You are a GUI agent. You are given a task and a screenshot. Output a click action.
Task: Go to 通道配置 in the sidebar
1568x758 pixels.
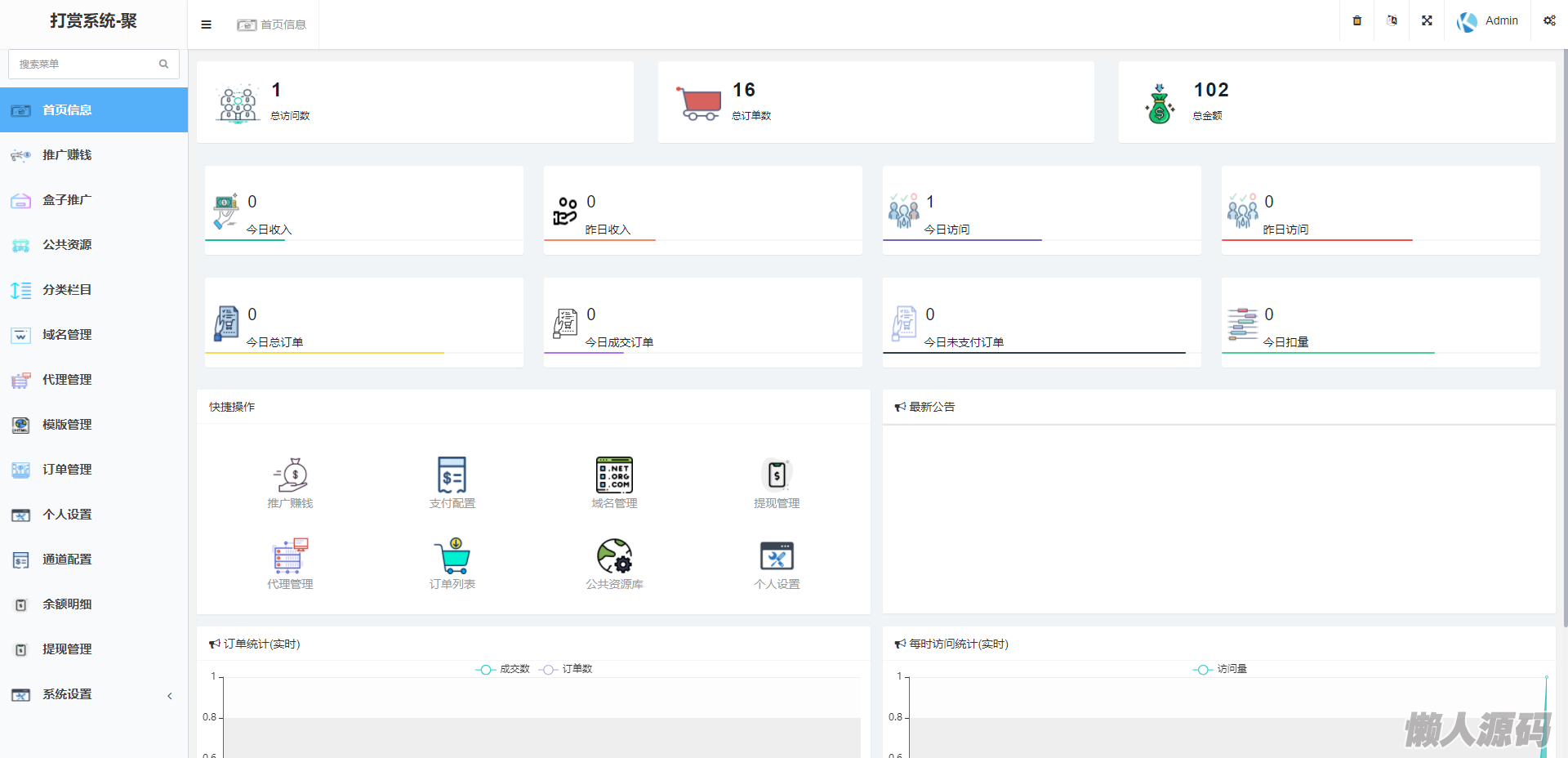67,560
